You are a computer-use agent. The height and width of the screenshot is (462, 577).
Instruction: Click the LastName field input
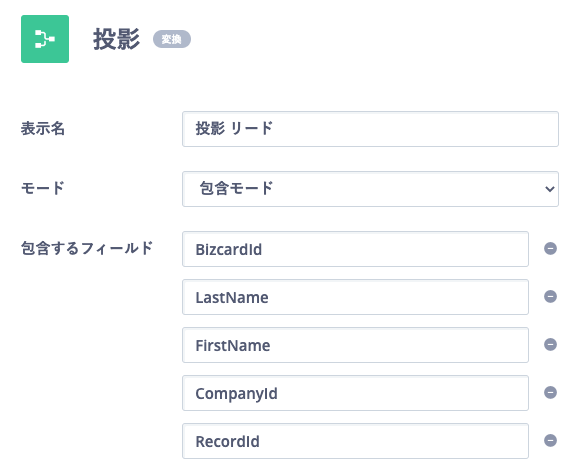(x=355, y=297)
